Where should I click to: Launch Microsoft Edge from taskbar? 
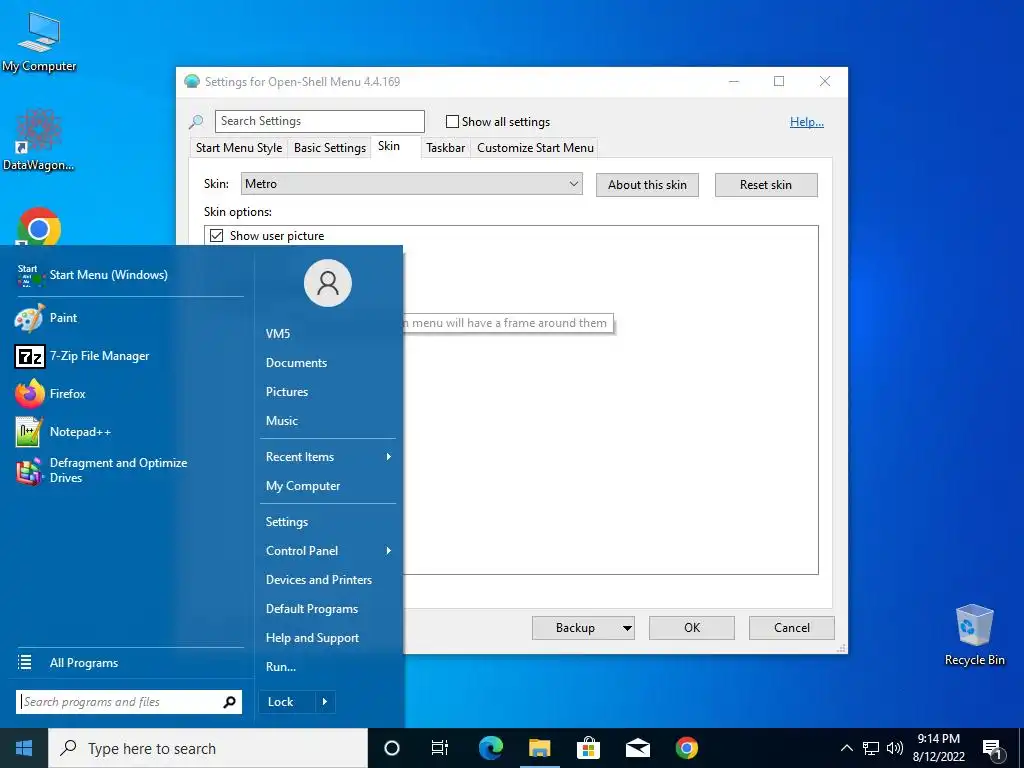pos(490,748)
